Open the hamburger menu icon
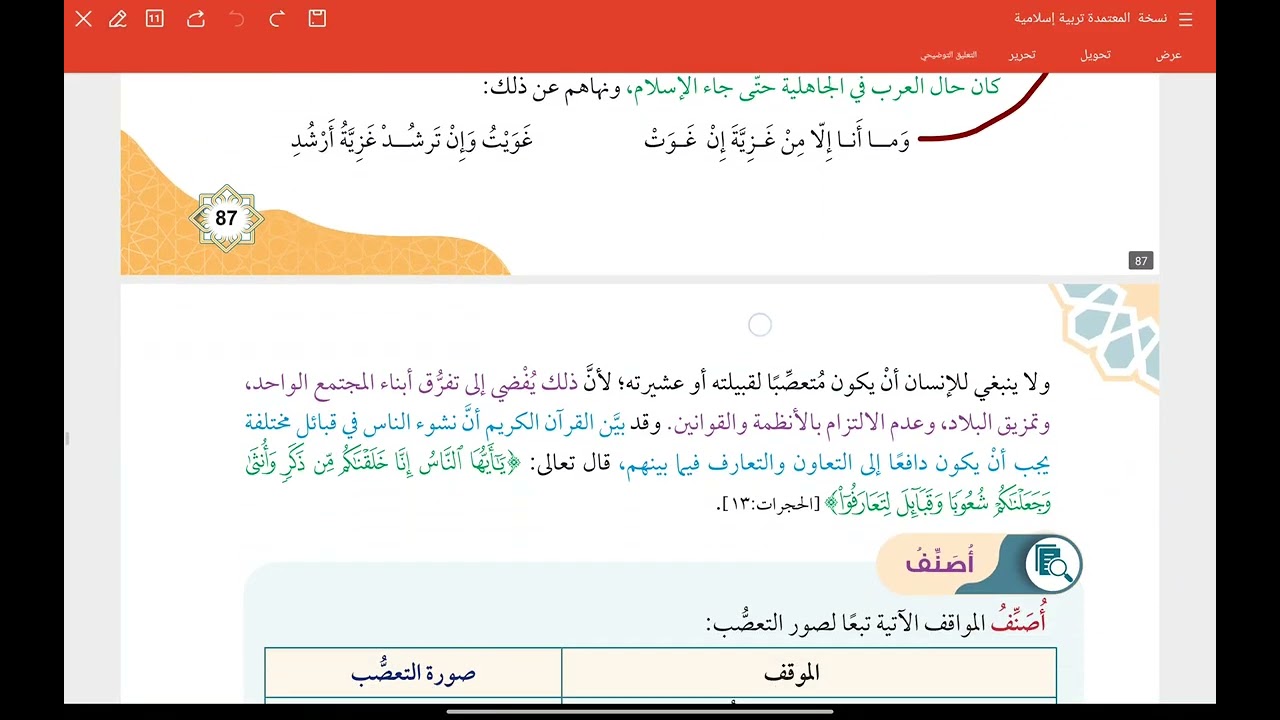Viewport: 1280px width, 720px height. 1186,19
